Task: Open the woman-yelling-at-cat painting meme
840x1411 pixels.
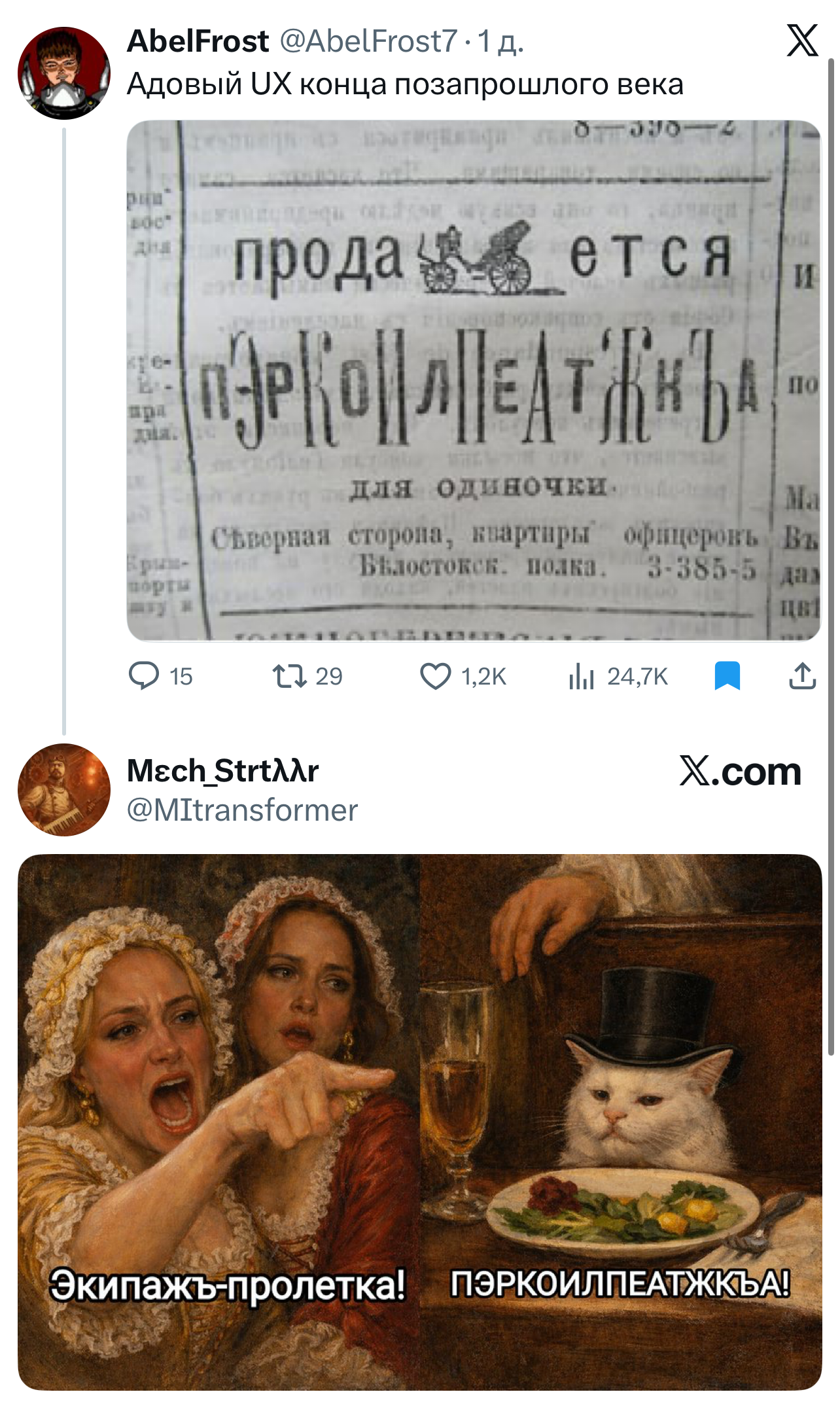Action: [x=420, y=1122]
